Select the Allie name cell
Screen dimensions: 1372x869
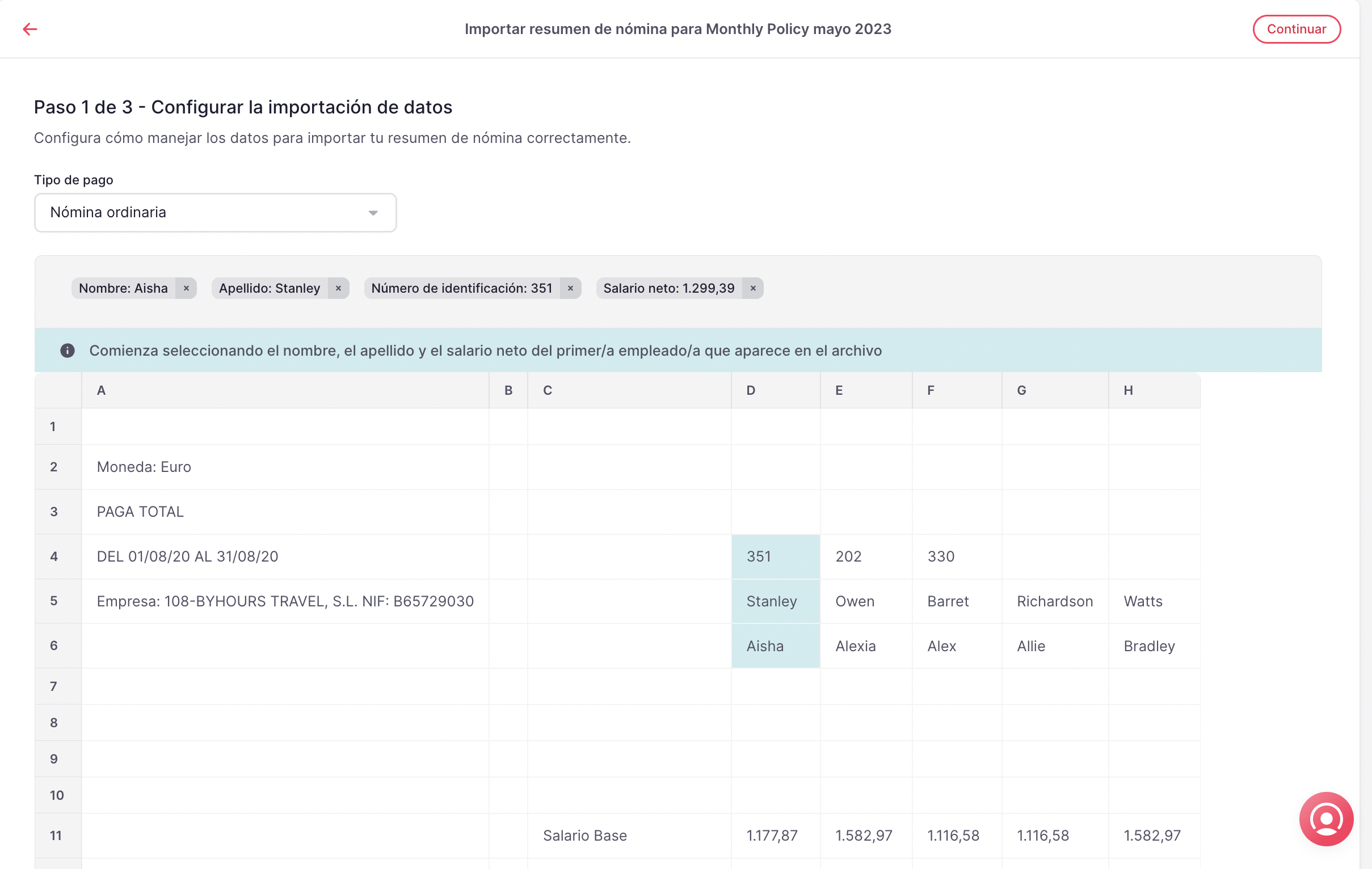tap(1055, 646)
